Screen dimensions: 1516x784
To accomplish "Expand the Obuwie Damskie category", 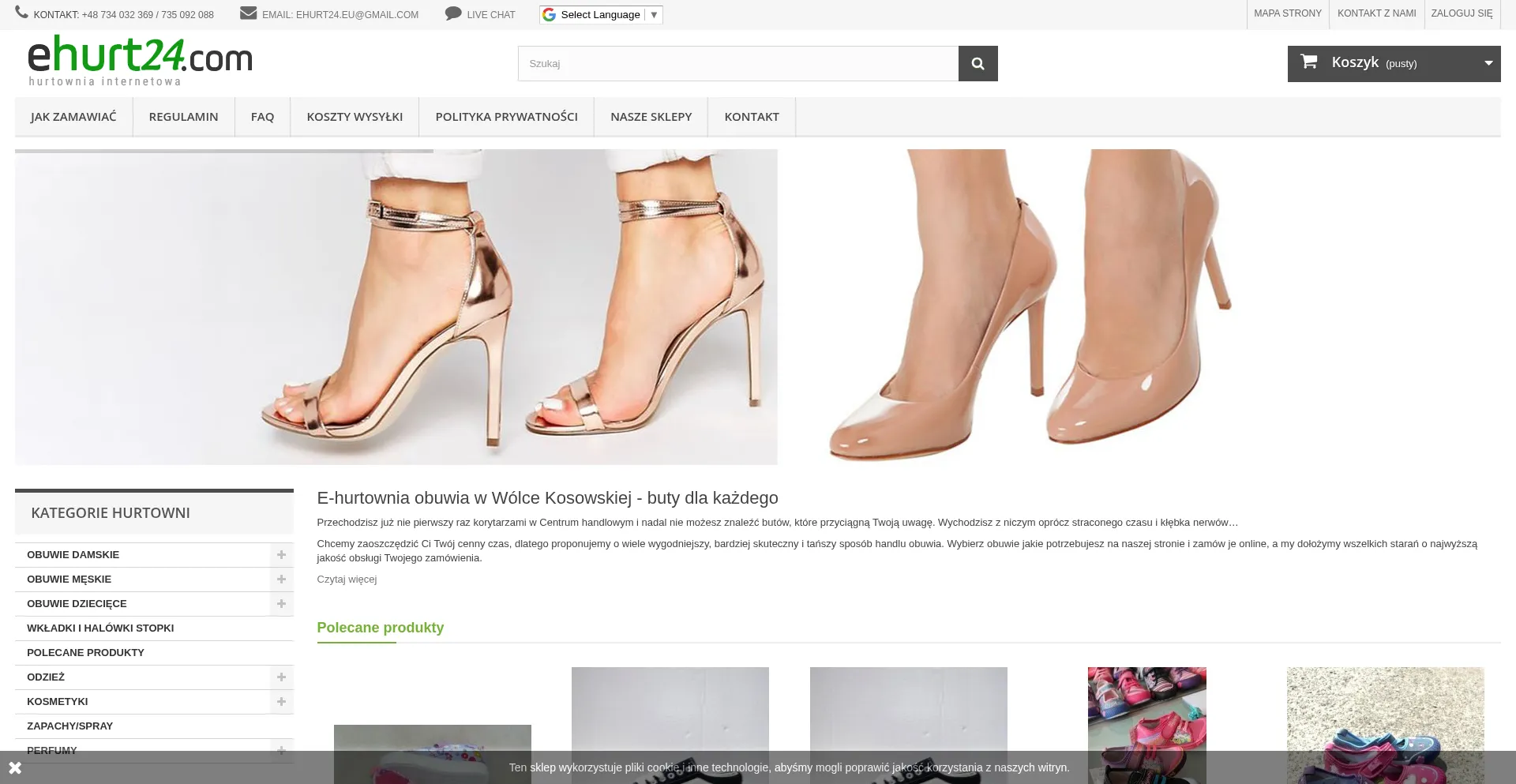I will coord(281,555).
